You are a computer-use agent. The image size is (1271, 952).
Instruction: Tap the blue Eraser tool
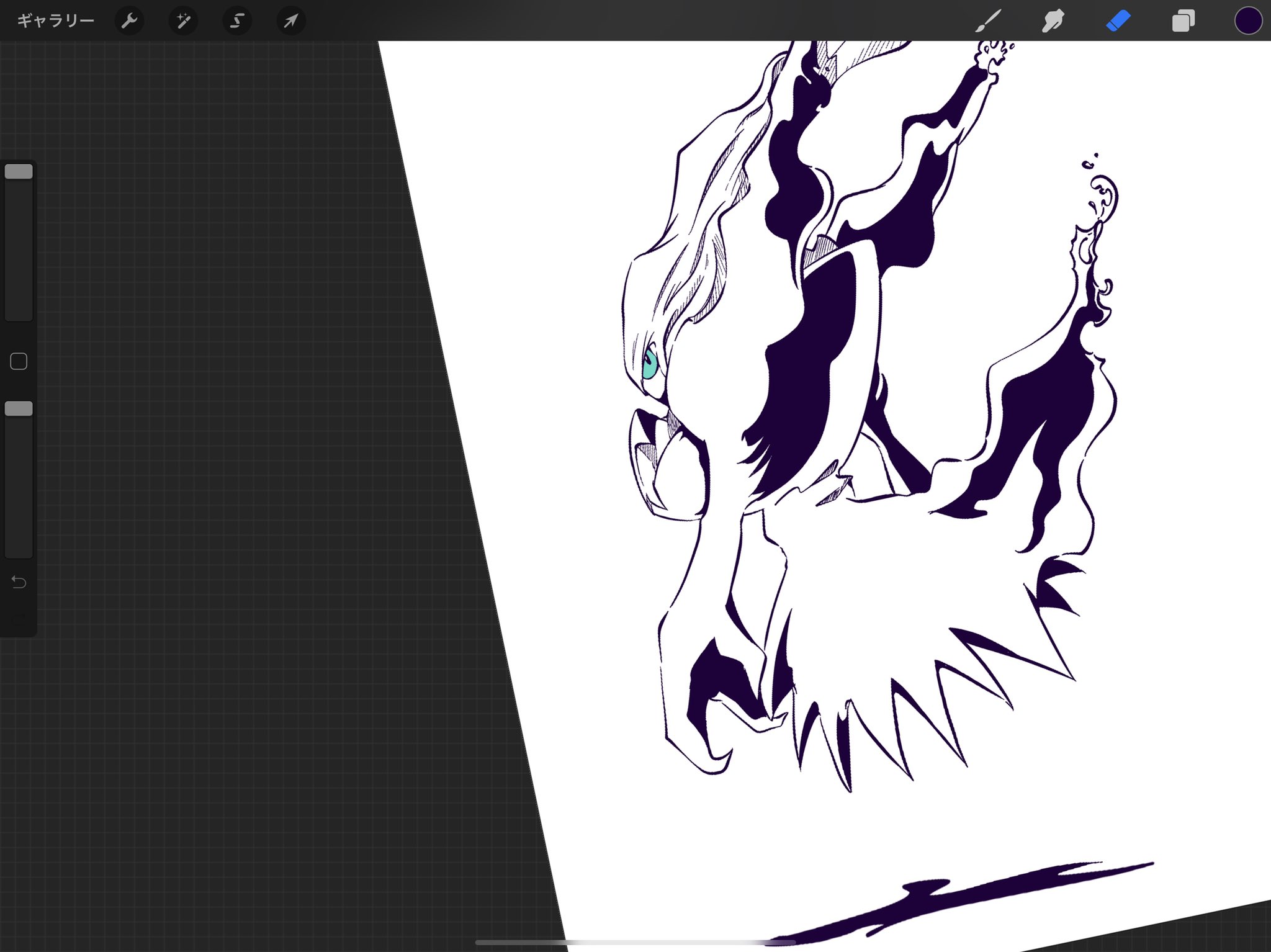pyautogui.click(x=1118, y=21)
